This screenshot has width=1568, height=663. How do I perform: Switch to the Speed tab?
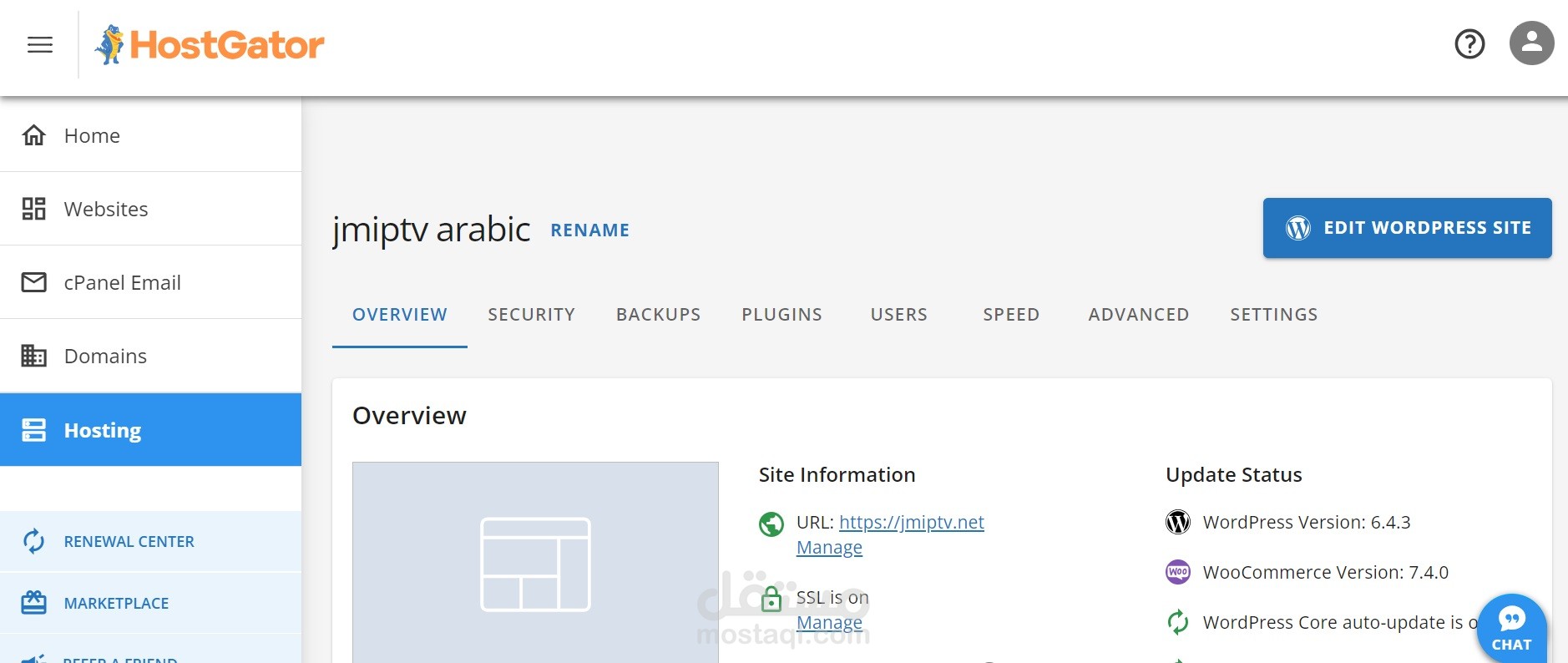[1011, 315]
